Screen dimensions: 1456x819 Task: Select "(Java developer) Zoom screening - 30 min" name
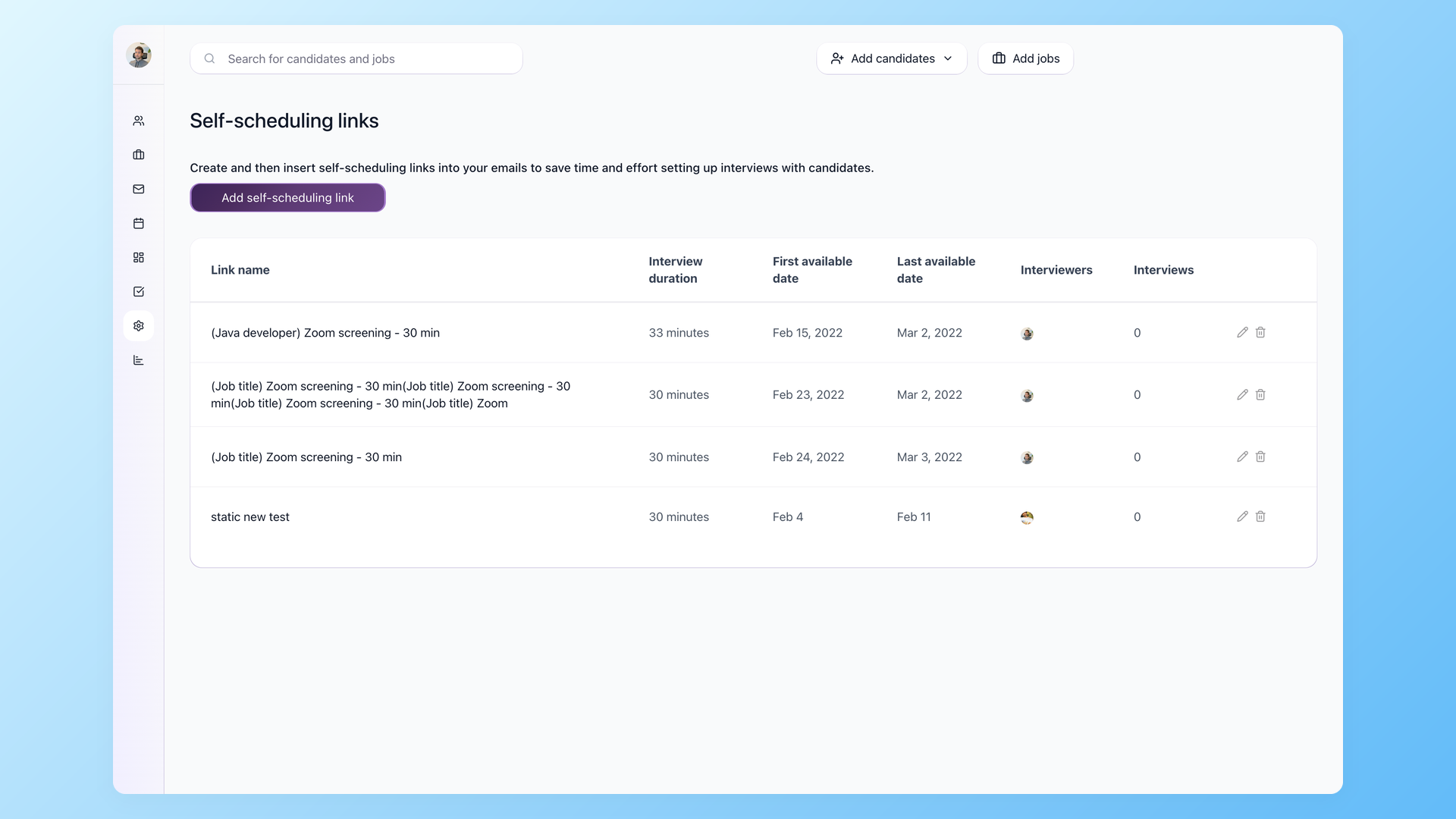[x=325, y=333]
